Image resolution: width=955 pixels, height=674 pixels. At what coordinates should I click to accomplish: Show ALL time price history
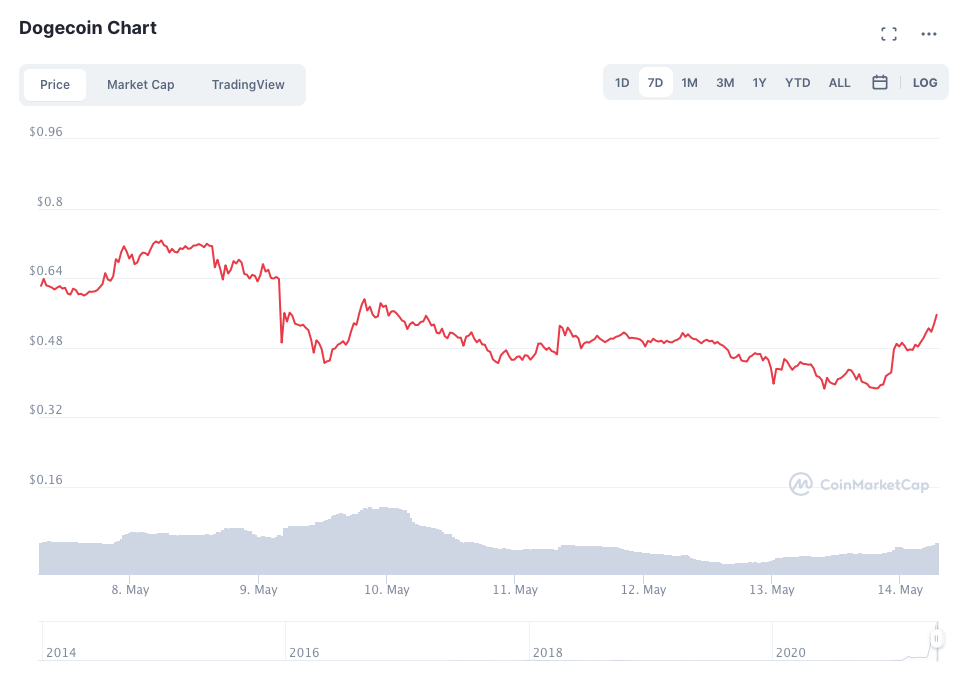tap(839, 83)
